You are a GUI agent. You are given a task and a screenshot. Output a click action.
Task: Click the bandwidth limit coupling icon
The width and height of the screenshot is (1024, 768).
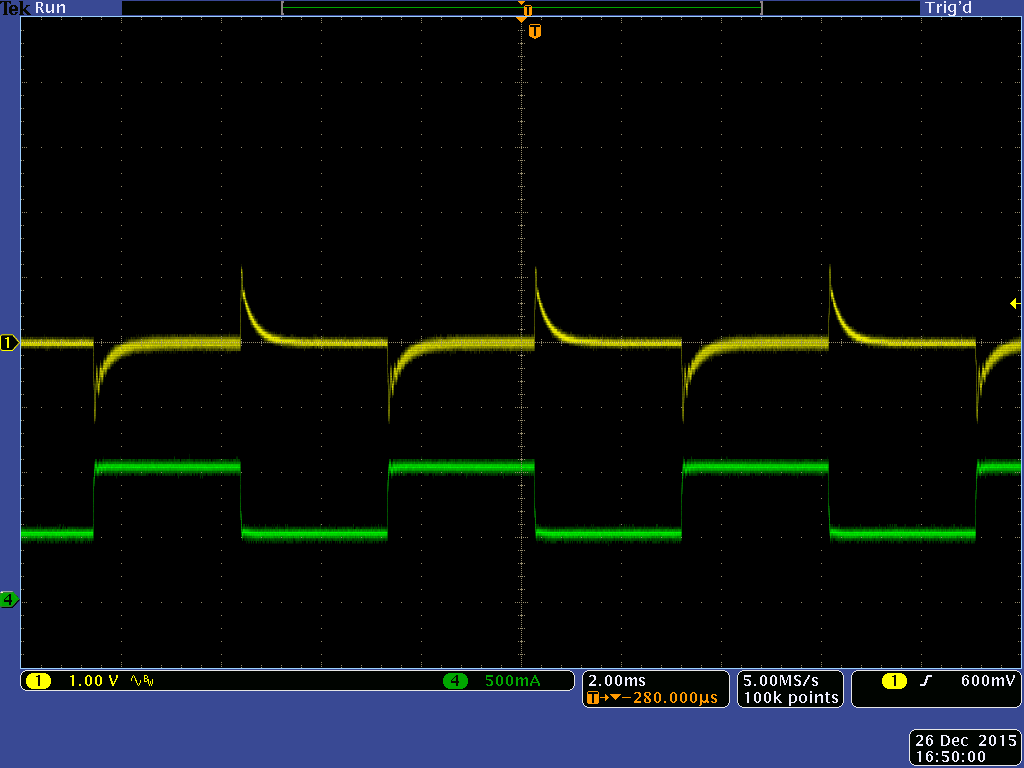142,681
